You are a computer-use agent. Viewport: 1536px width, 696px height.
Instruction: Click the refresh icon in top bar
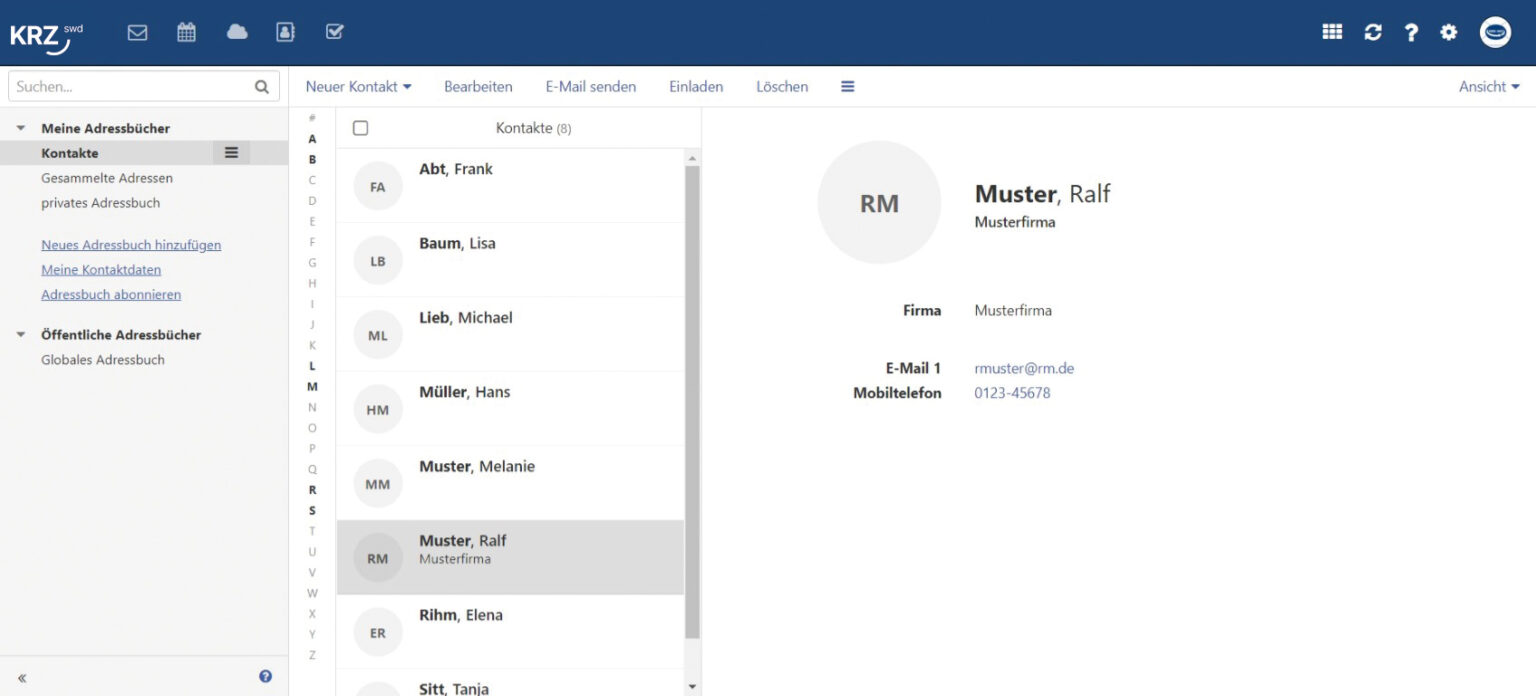coord(1373,32)
